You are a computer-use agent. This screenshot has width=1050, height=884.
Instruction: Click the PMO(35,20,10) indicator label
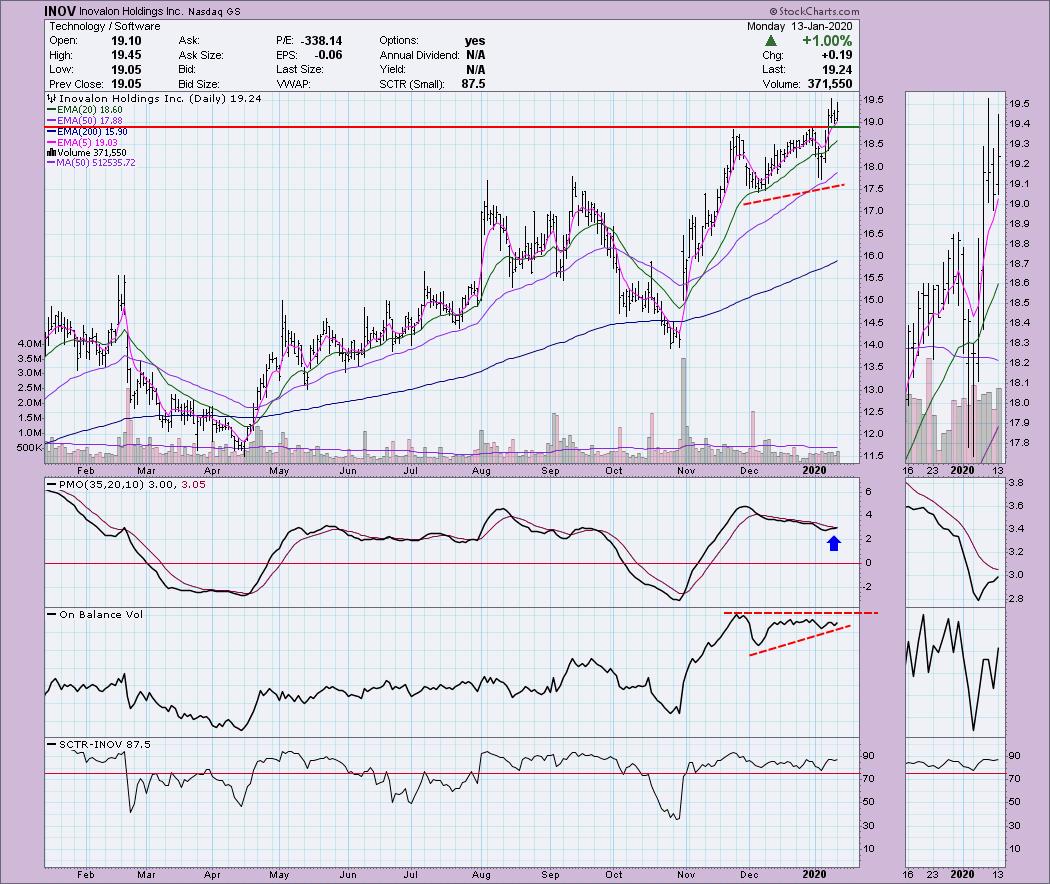point(101,484)
